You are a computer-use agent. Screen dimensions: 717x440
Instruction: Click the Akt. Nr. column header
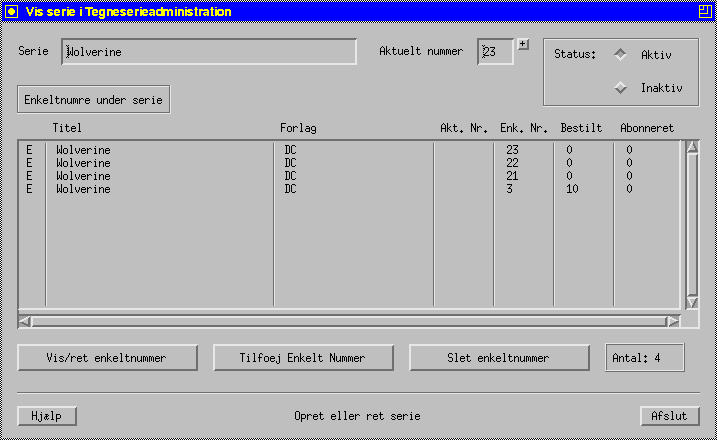(x=464, y=128)
